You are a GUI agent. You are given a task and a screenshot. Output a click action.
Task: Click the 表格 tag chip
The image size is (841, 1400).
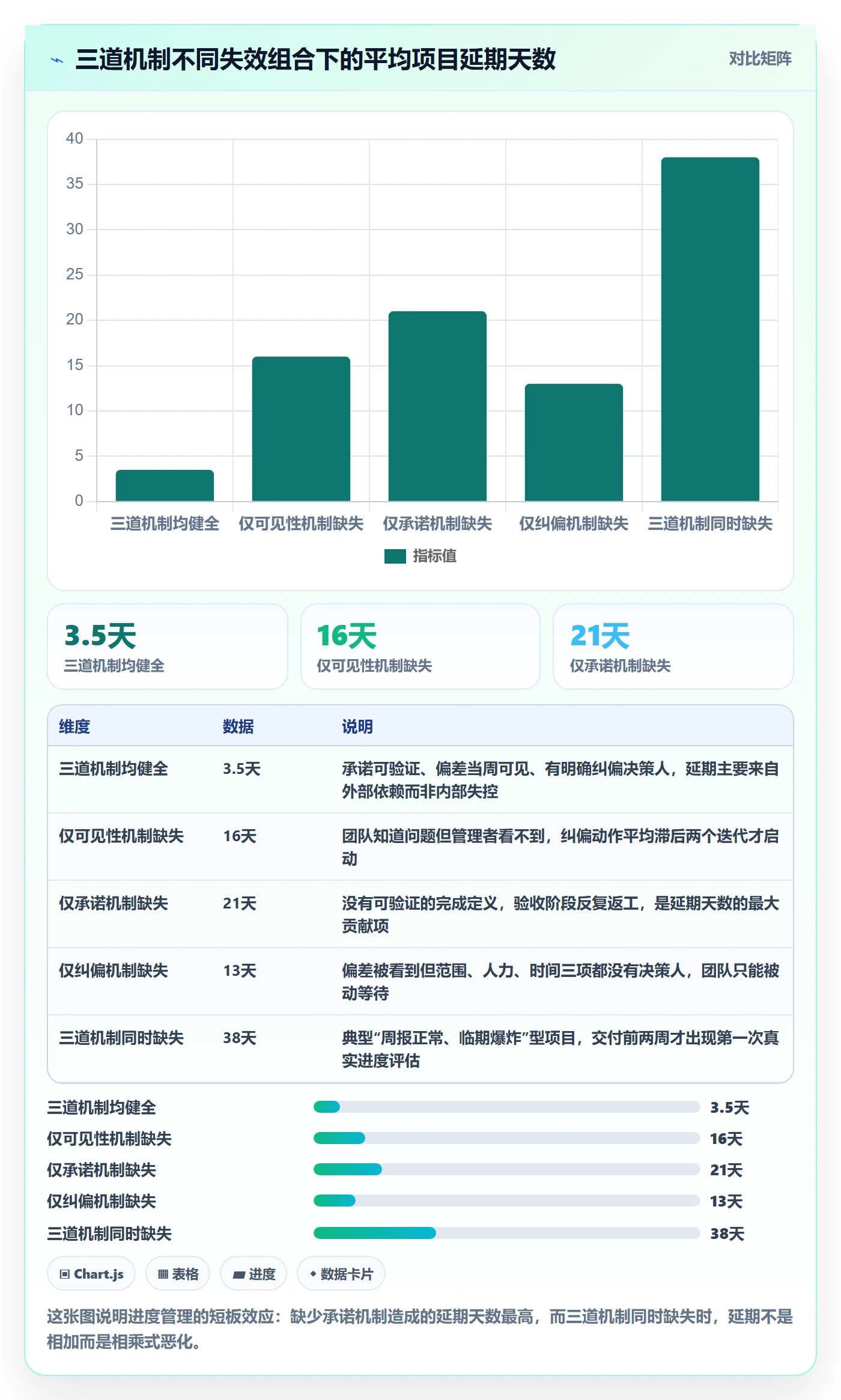pyautogui.click(x=178, y=1274)
